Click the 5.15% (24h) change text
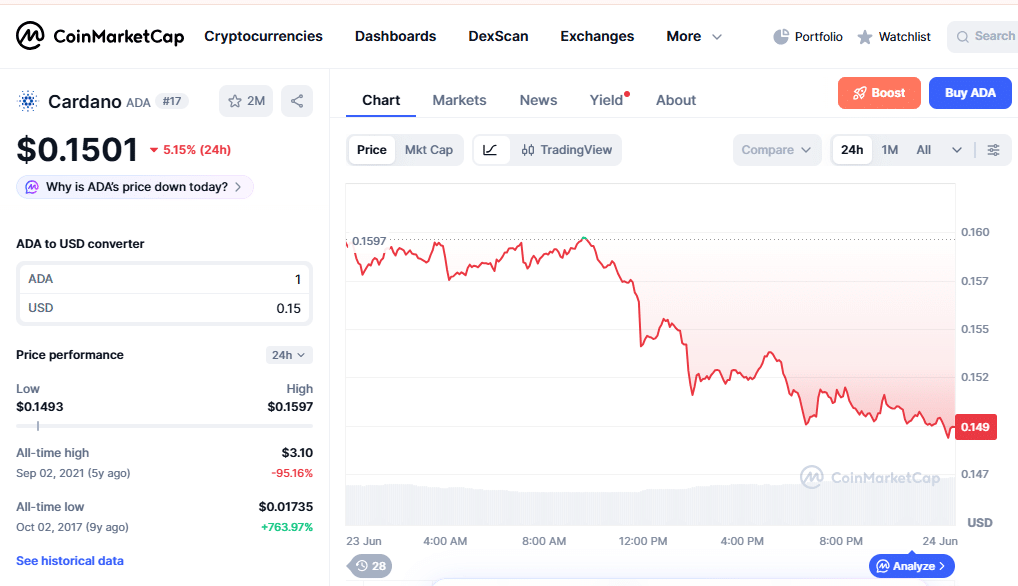Viewport: 1018px width, 586px height. (197, 150)
